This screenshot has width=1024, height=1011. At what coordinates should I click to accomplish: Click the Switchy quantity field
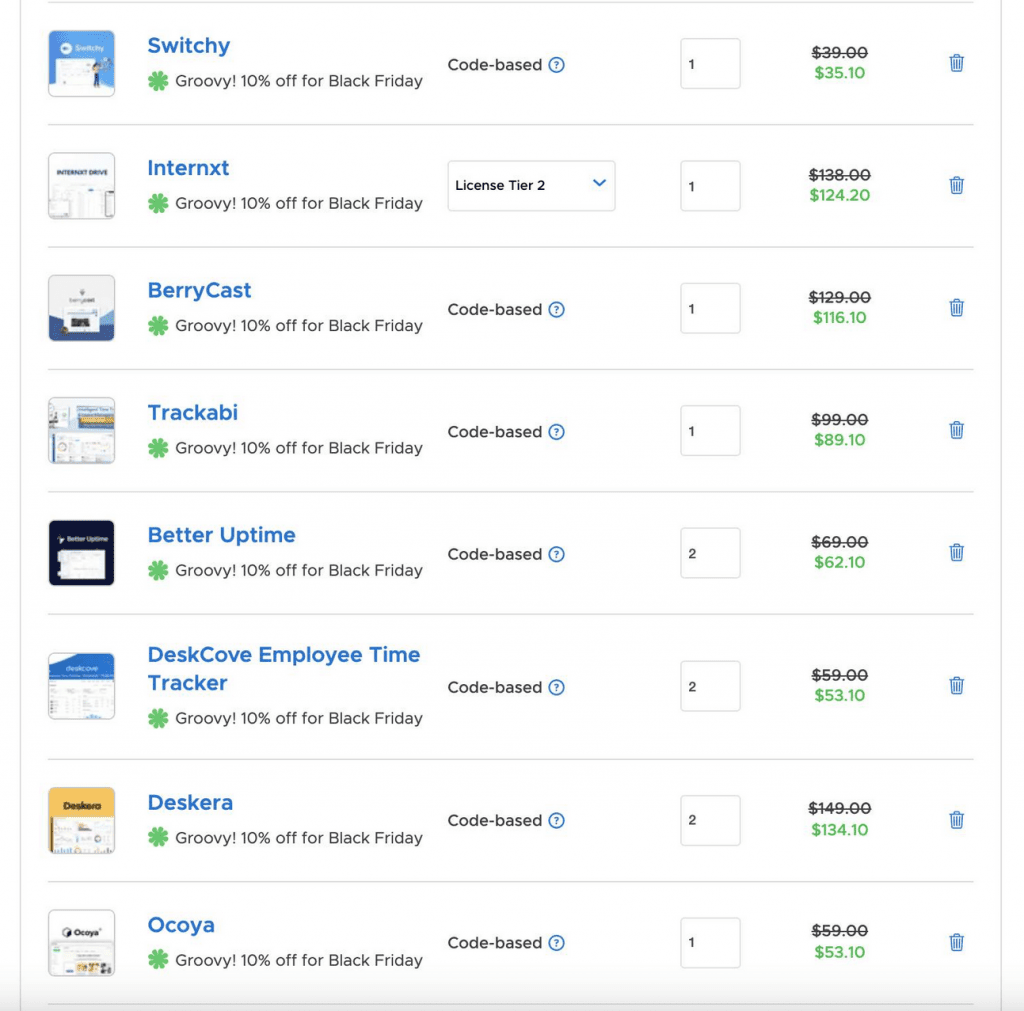[710, 63]
